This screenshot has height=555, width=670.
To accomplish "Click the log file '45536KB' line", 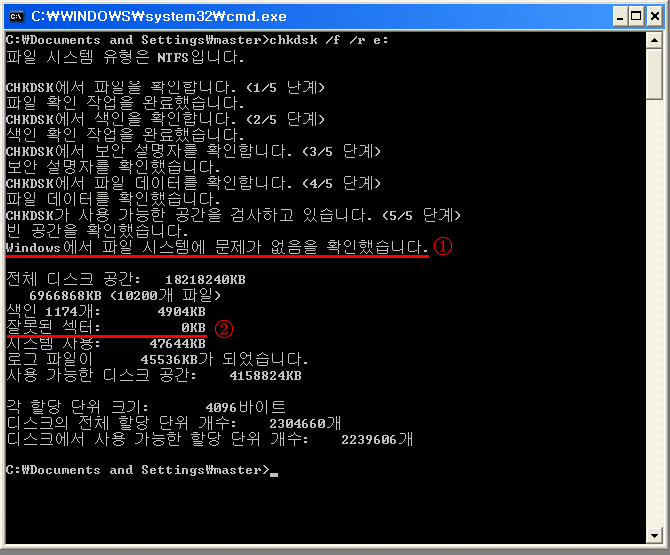I will [x=157, y=359].
